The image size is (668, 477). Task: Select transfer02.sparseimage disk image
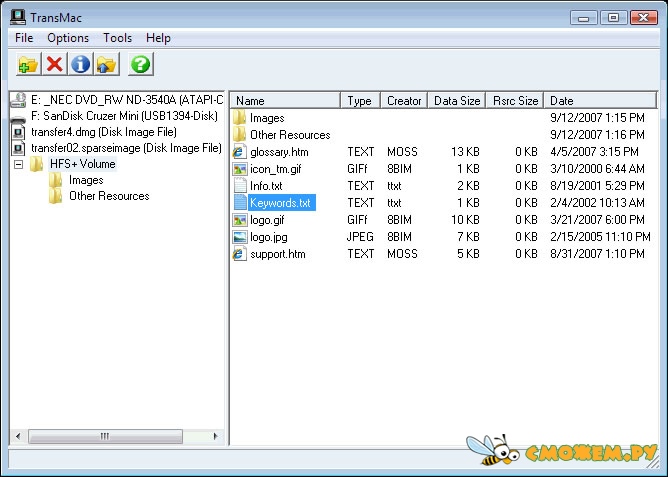(x=126, y=148)
